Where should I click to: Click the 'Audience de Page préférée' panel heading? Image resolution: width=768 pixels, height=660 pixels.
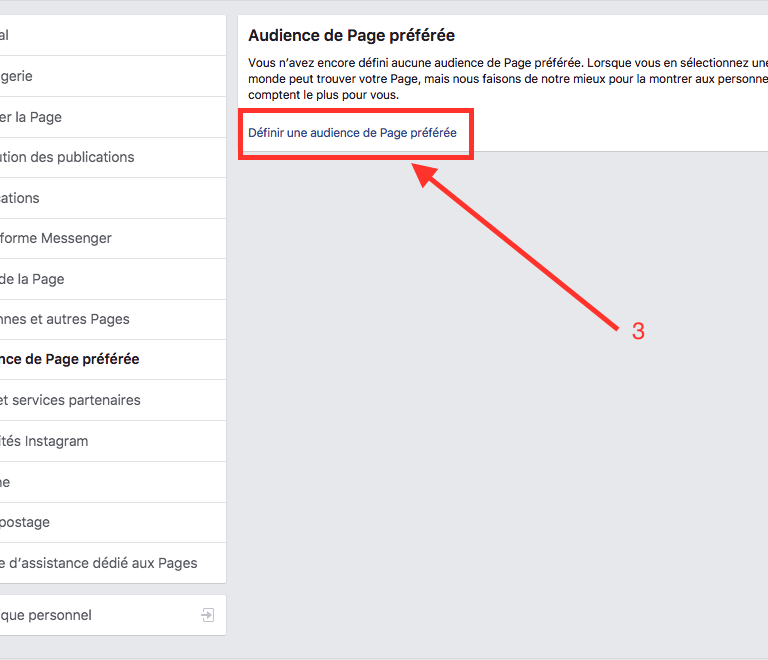(351, 35)
